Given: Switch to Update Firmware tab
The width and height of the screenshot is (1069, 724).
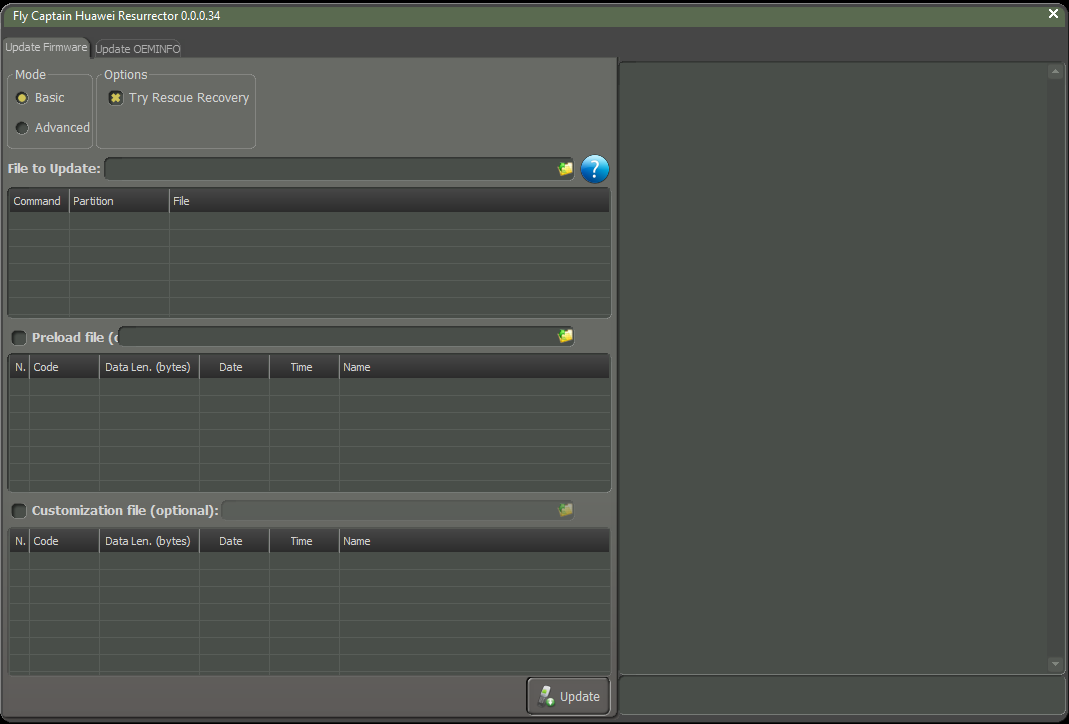Looking at the screenshot, I should tap(46, 47).
